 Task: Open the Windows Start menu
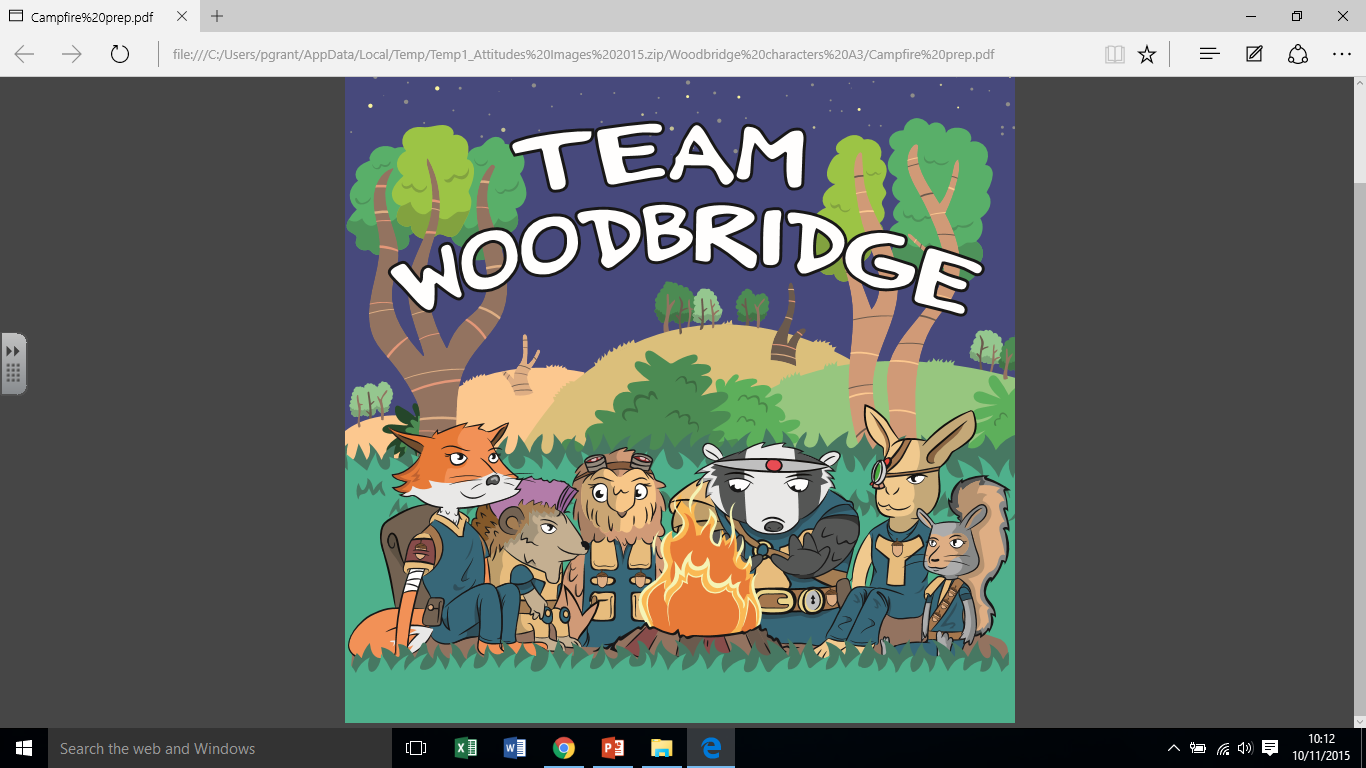(23, 748)
